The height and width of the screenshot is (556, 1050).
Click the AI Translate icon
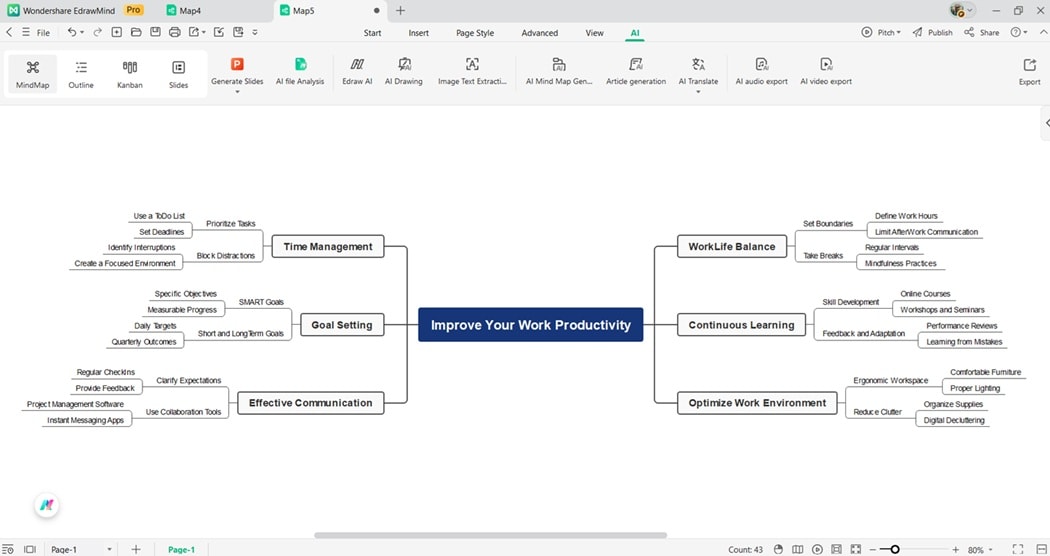(x=698, y=64)
